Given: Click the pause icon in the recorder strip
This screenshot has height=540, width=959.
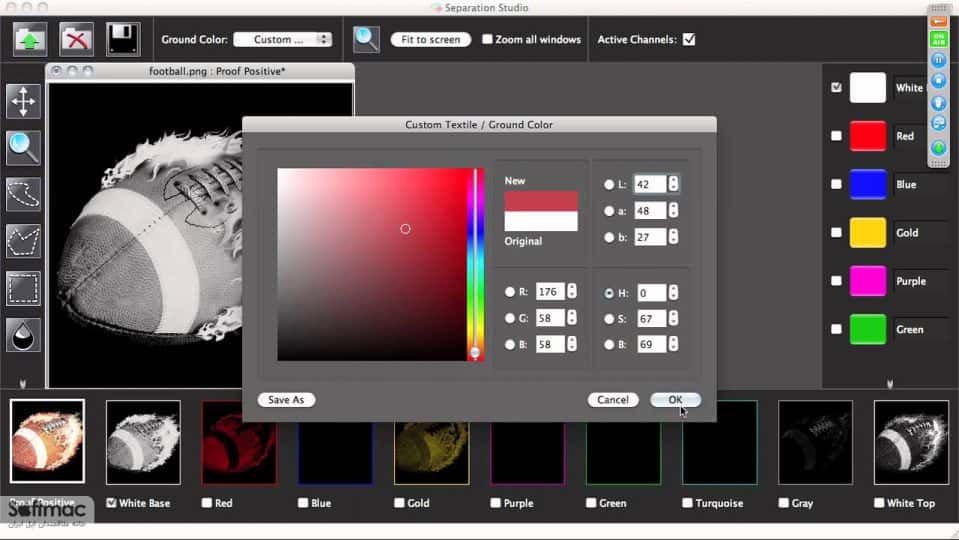Looking at the screenshot, I should tap(938, 60).
